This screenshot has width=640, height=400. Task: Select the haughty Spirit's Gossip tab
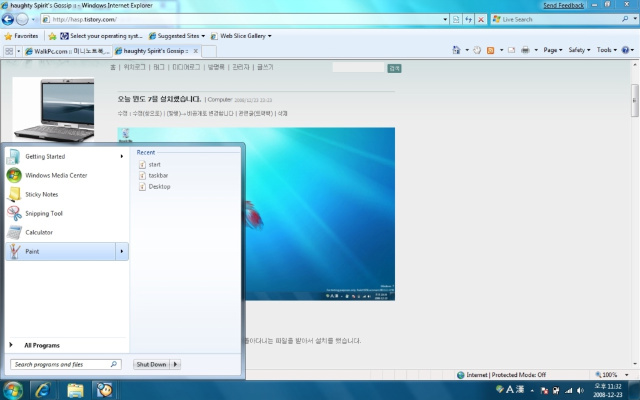click(x=152, y=51)
